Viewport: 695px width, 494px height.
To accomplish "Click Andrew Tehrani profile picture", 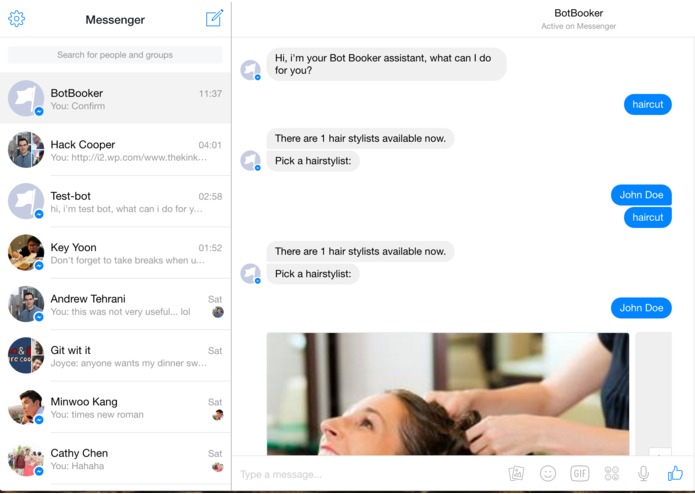I will pos(26,303).
